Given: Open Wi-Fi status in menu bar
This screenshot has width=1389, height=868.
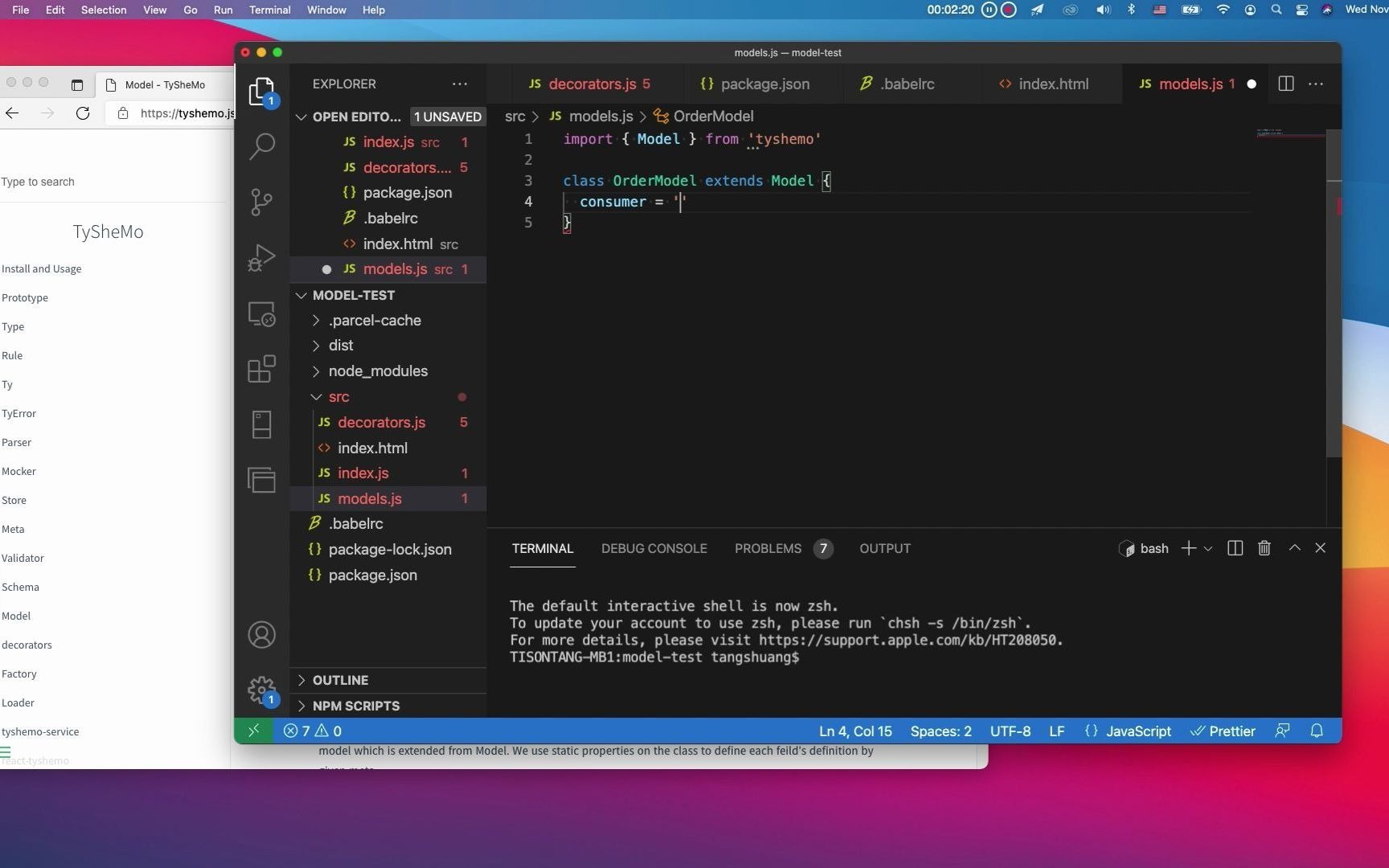Looking at the screenshot, I should pos(1223,10).
